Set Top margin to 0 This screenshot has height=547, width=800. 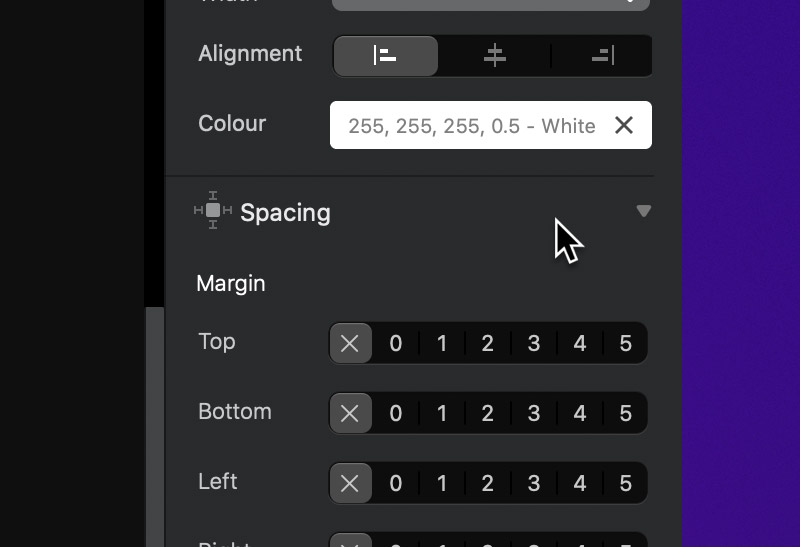coord(396,343)
